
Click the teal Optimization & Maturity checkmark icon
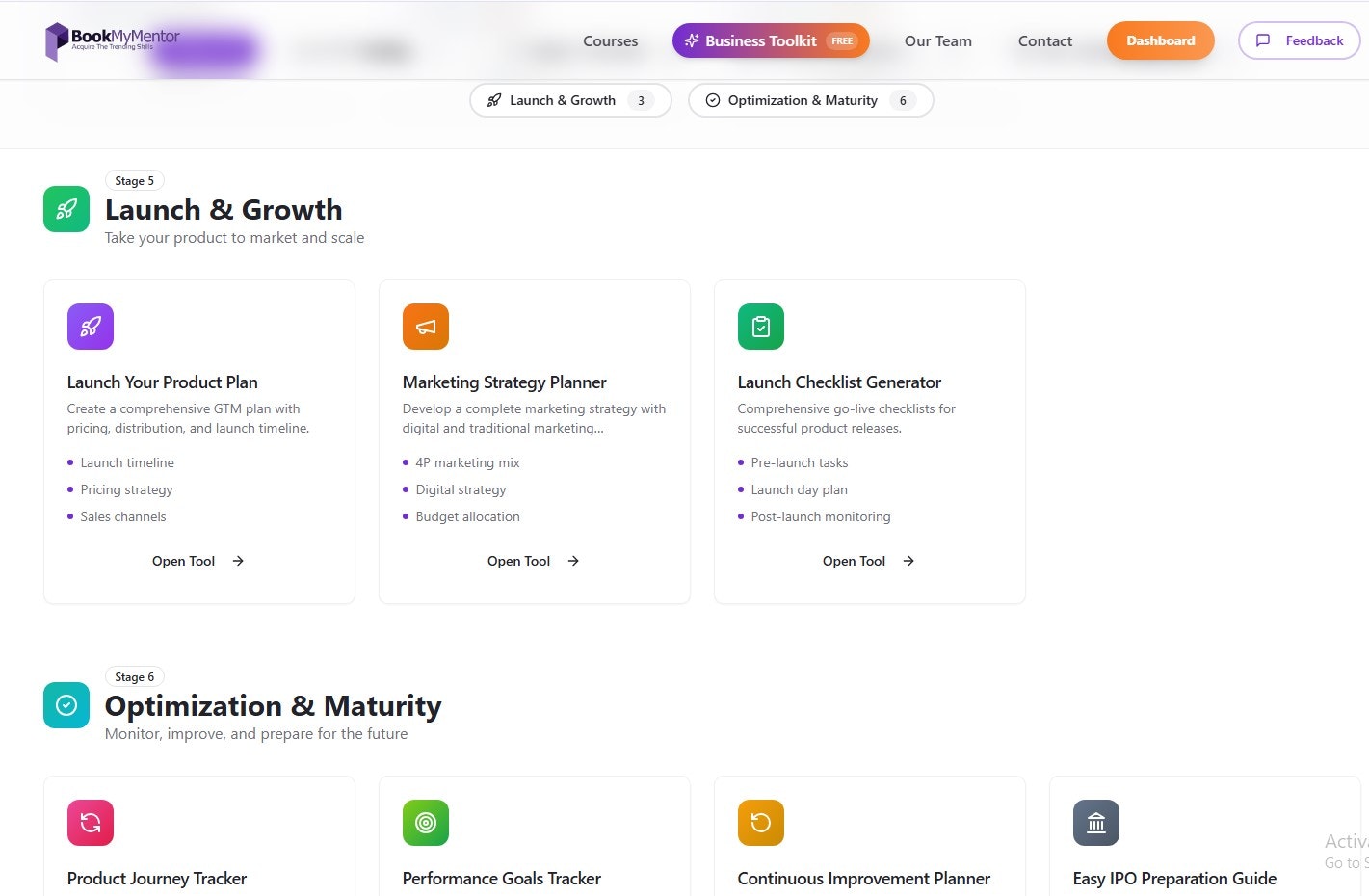[66, 705]
